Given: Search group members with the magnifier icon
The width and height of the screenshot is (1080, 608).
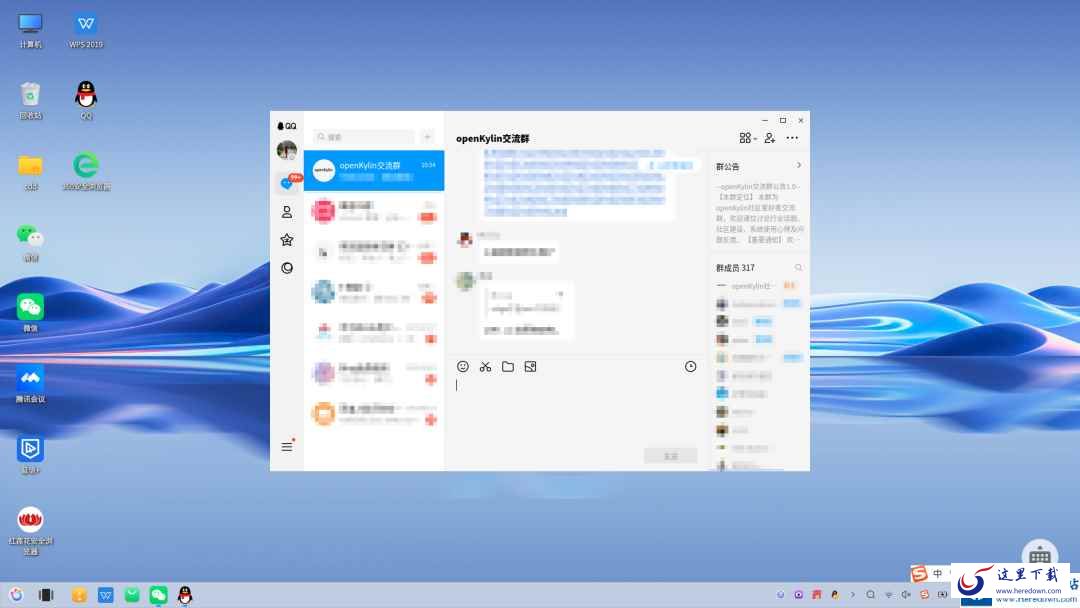Looking at the screenshot, I should (798, 267).
